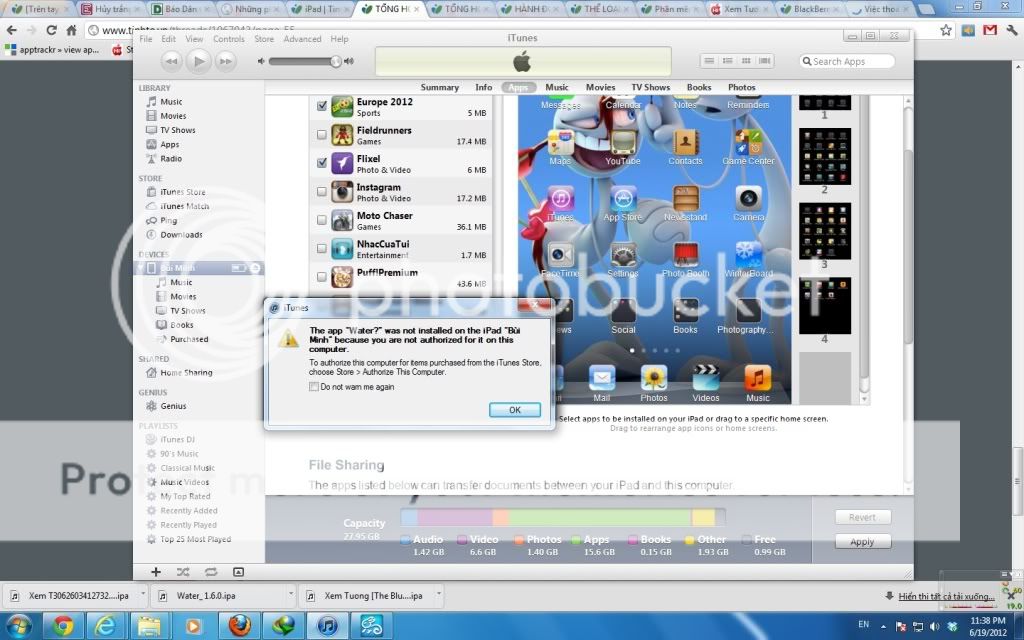Open the Maps app icon on iPad screen
This screenshot has height=640, width=1024.
tap(560, 142)
